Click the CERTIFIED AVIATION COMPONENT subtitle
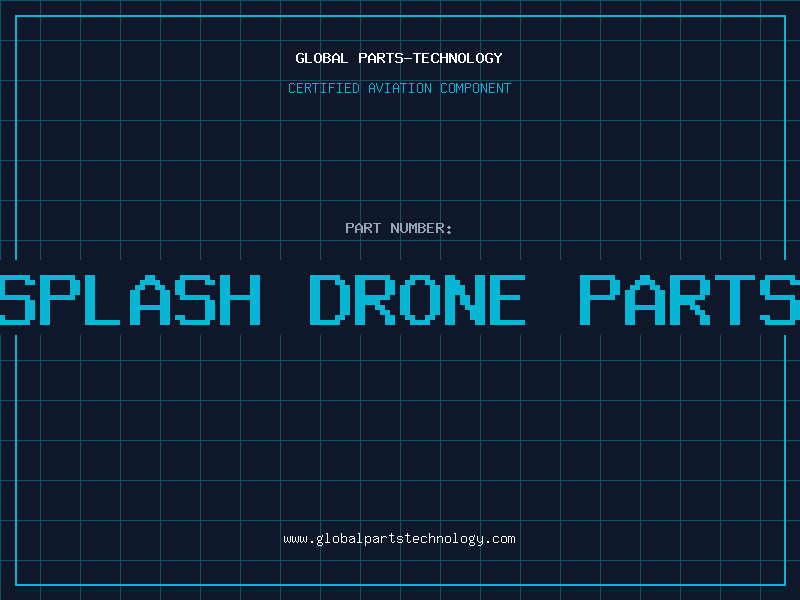The width and height of the screenshot is (800, 600). [x=399, y=88]
